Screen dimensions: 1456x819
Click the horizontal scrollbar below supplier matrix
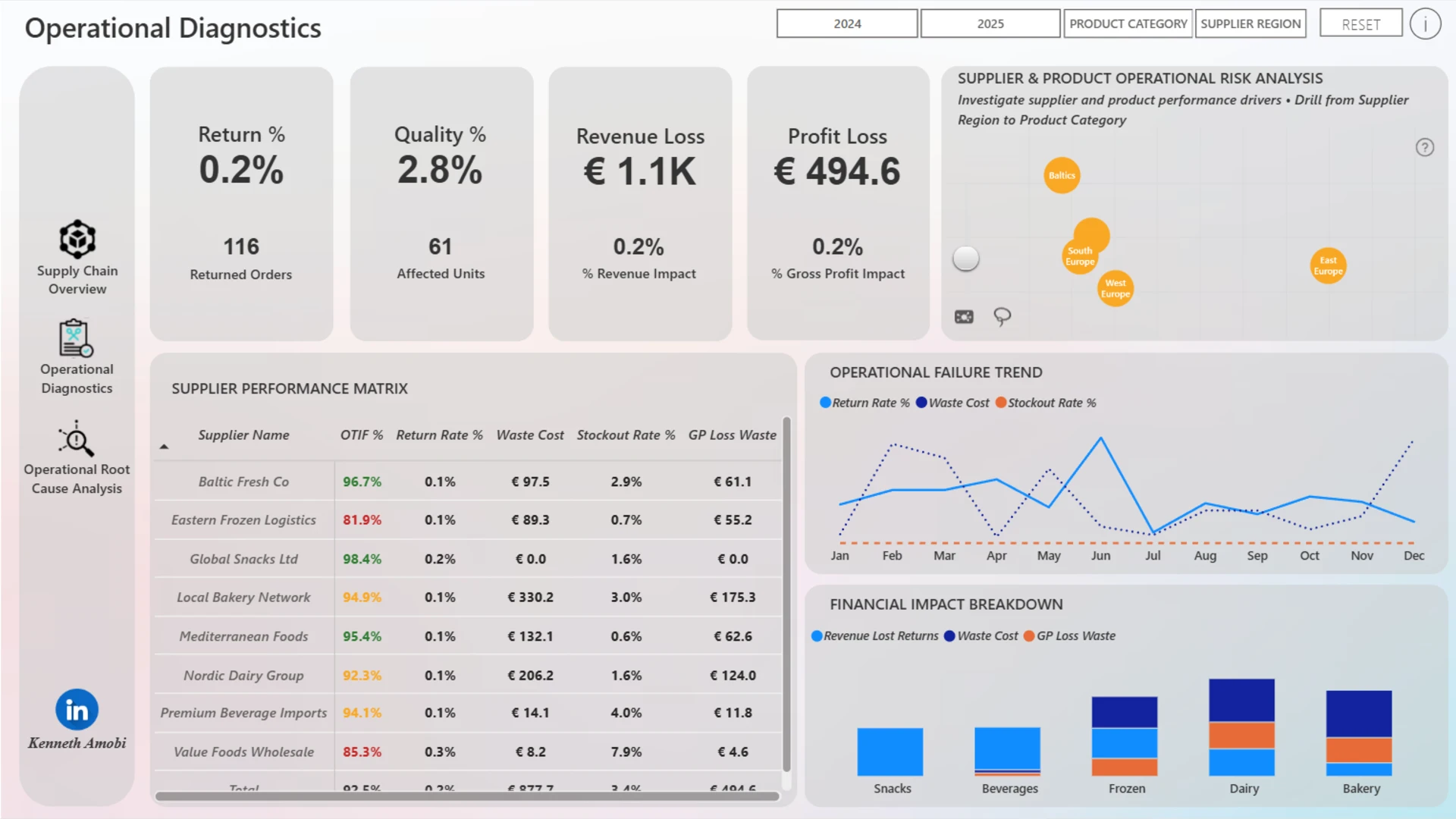pyautogui.click(x=467, y=796)
